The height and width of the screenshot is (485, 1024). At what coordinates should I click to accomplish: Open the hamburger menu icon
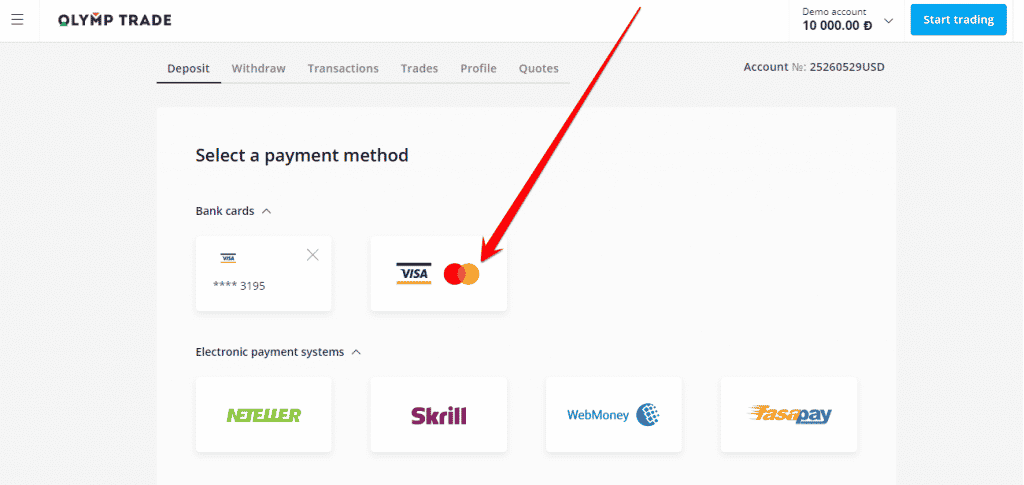(18, 20)
